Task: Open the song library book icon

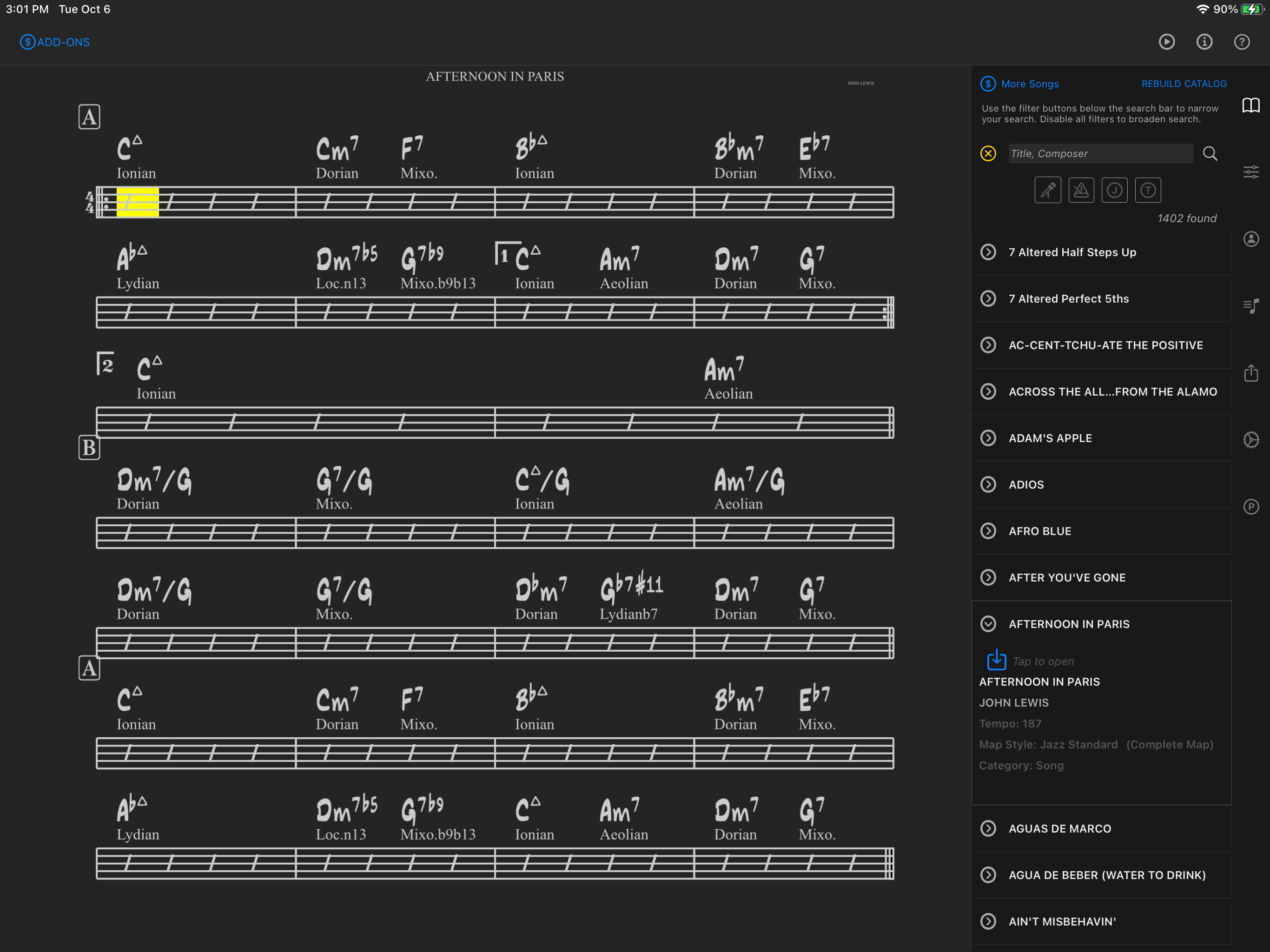Action: [x=1250, y=106]
